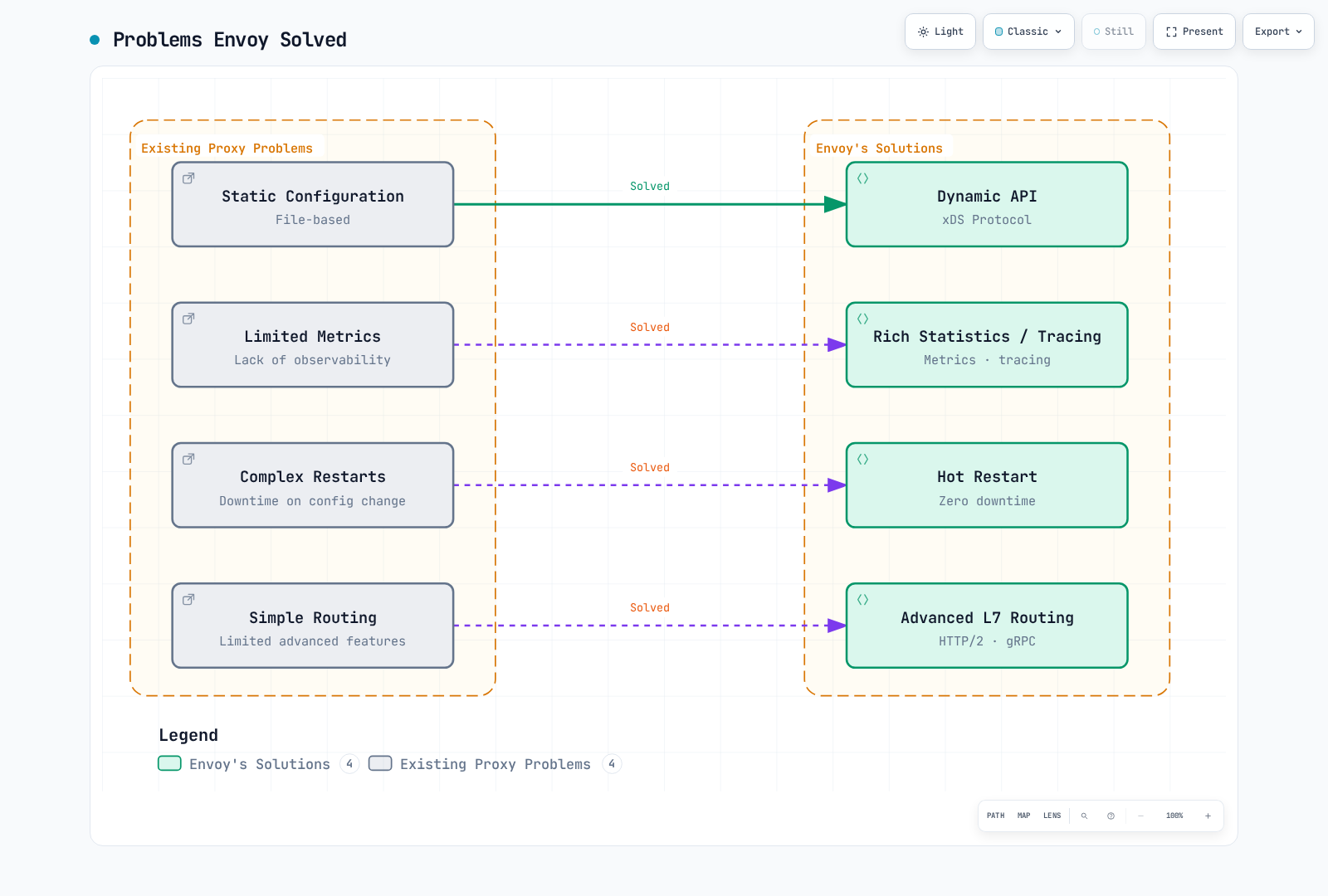Click Solved label on Simple Routing edge
Image resolution: width=1328 pixels, height=896 pixels.
[650, 608]
